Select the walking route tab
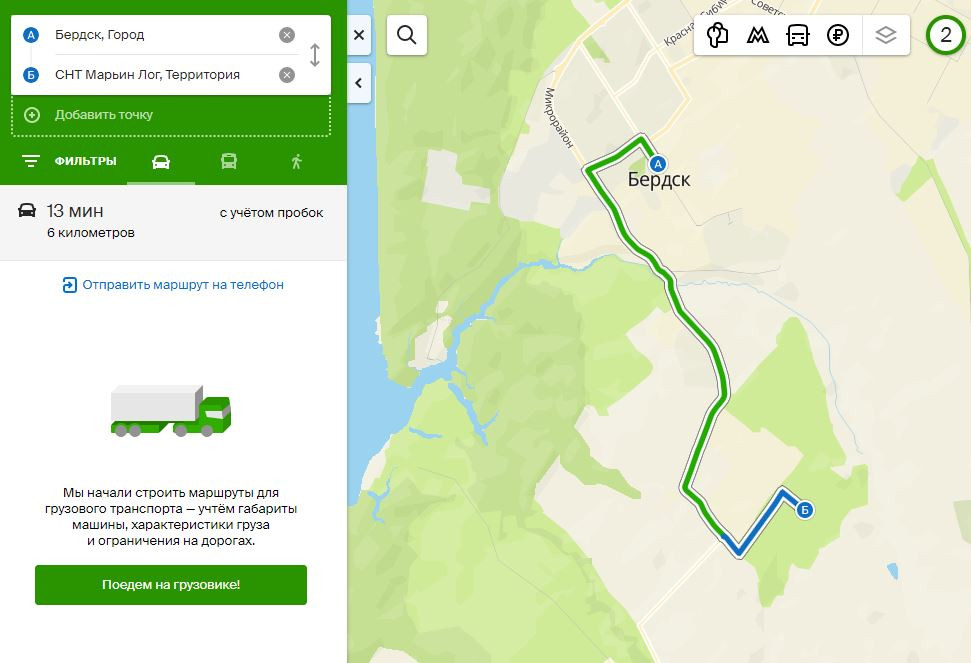The image size is (971, 663). click(296, 161)
